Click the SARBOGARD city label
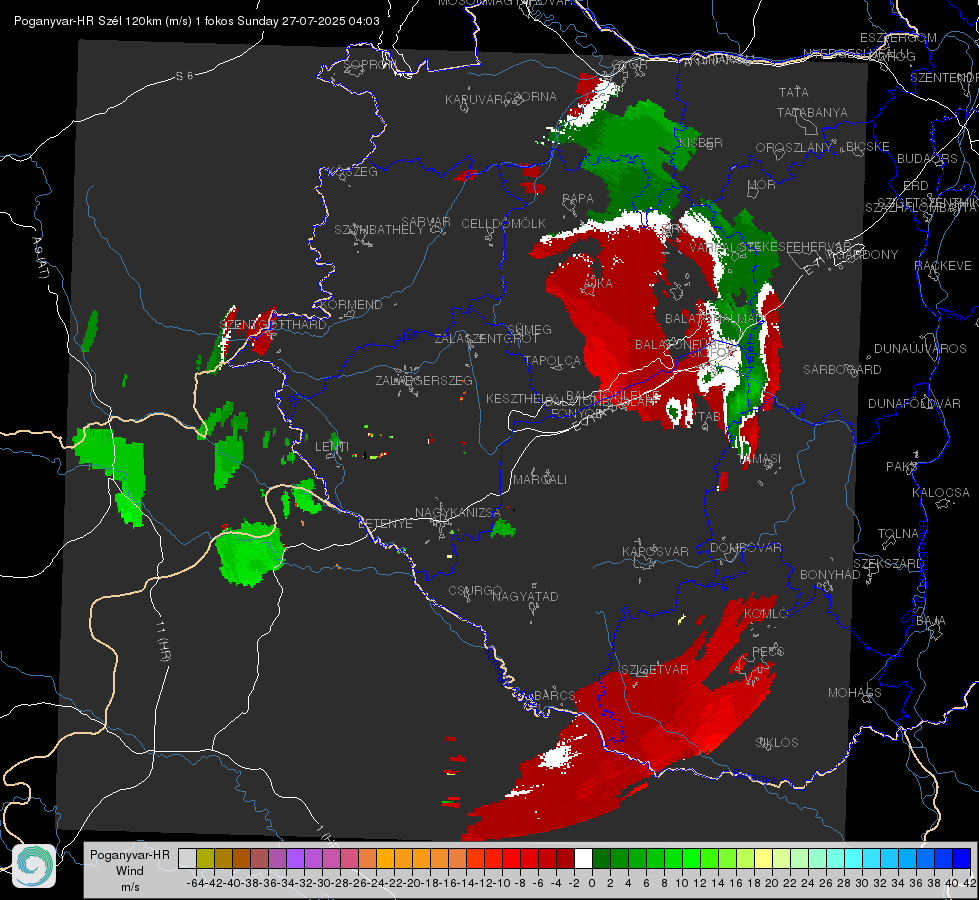The image size is (979, 900). (842, 370)
